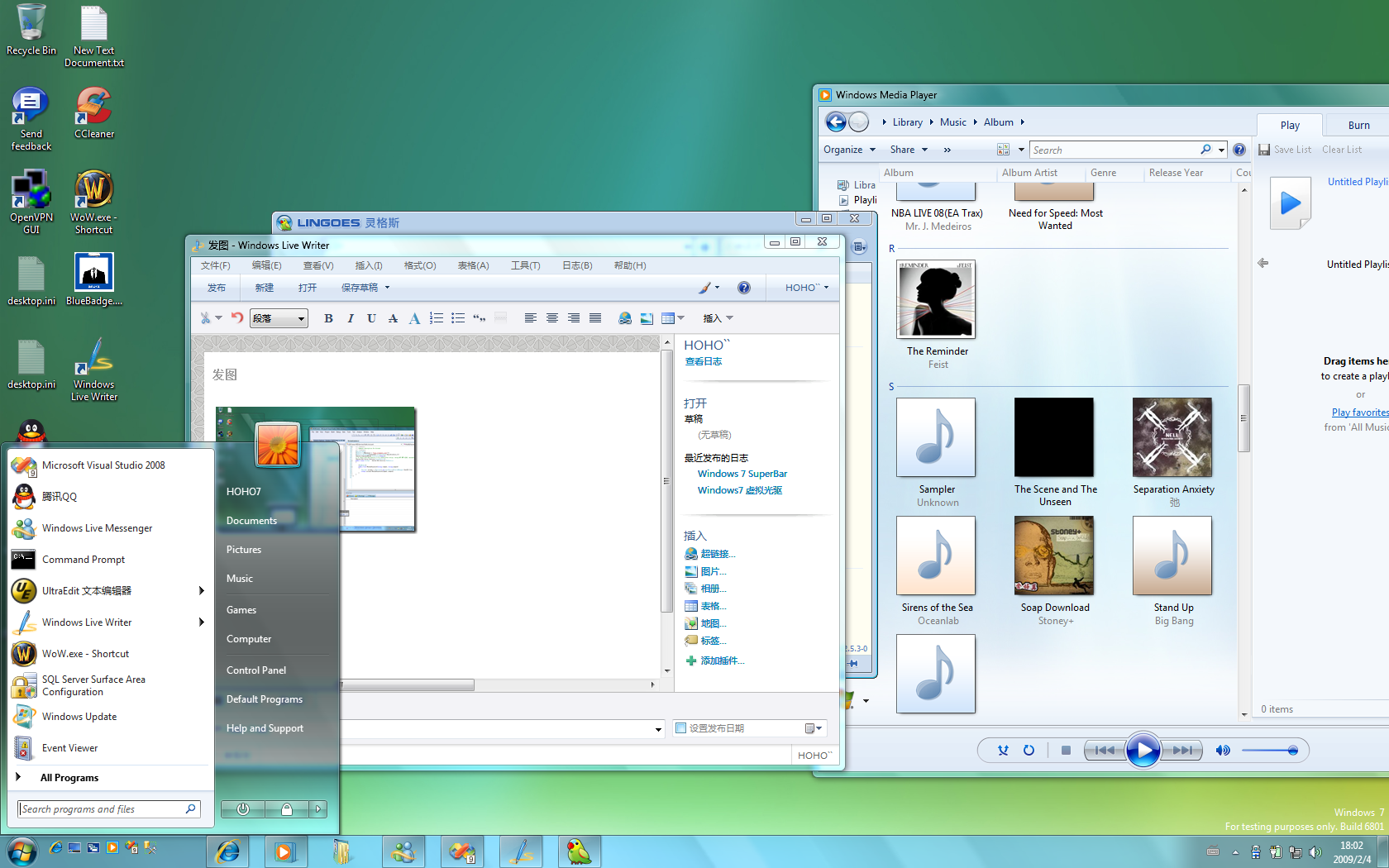Click Internet Explorer taskbar button

point(227,851)
